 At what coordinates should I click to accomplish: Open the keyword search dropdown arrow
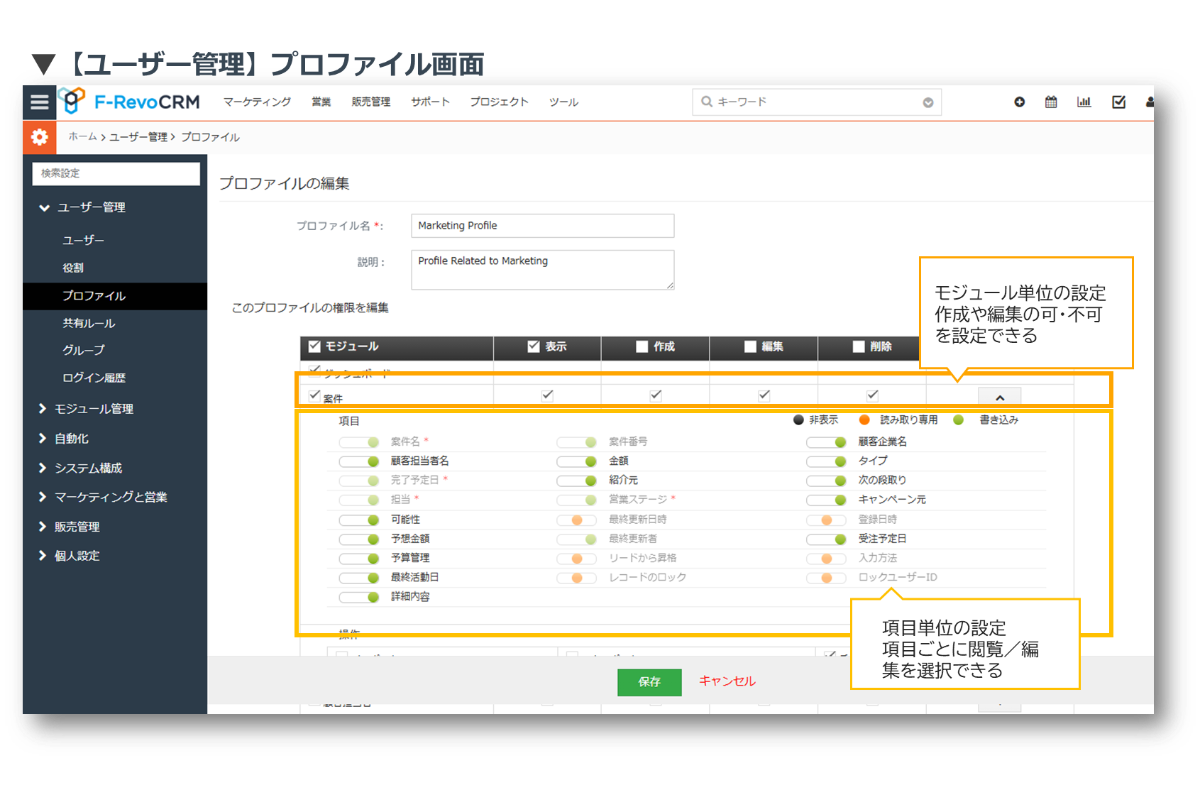pos(928,102)
